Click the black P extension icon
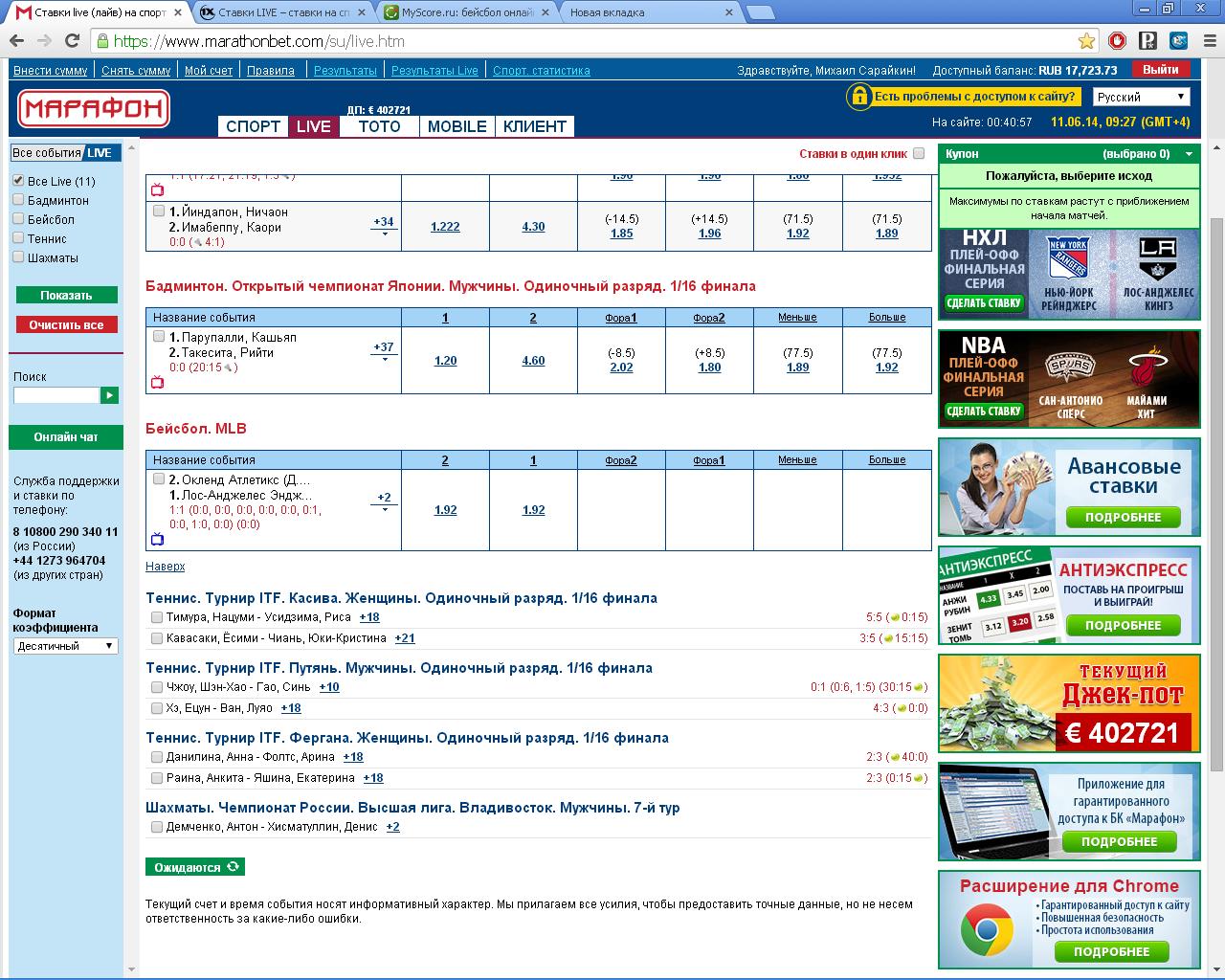 click(x=1148, y=41)
